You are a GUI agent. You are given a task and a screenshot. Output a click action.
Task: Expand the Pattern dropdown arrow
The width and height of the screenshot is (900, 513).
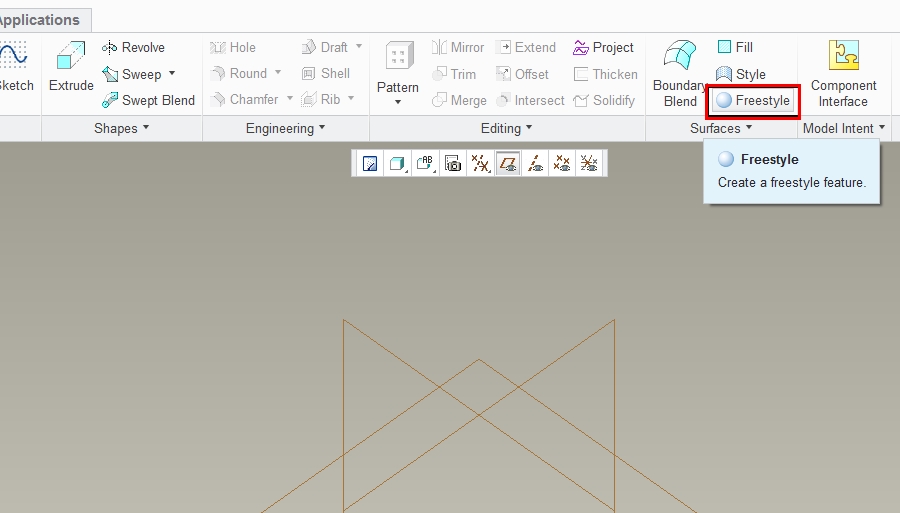click(398, 102)
